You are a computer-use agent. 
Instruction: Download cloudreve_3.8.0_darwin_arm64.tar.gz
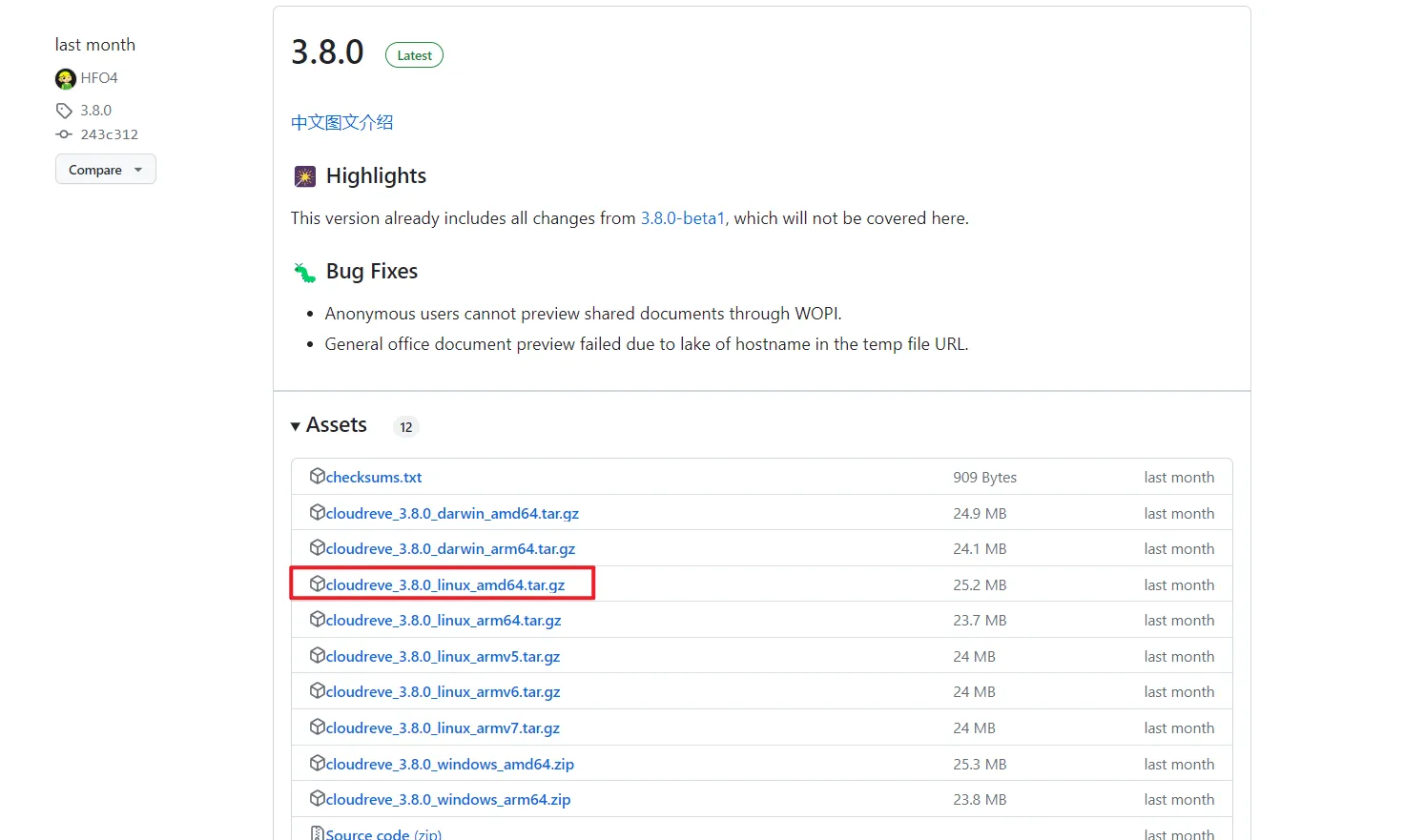coord(450,549)
